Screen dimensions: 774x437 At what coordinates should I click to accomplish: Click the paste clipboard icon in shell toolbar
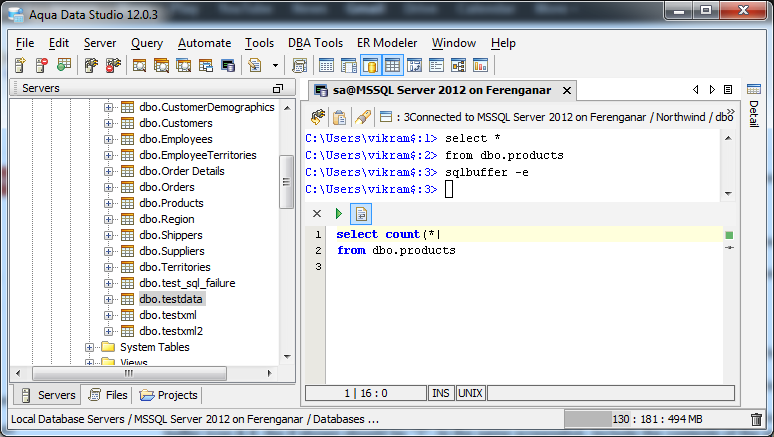click(340, 117)
